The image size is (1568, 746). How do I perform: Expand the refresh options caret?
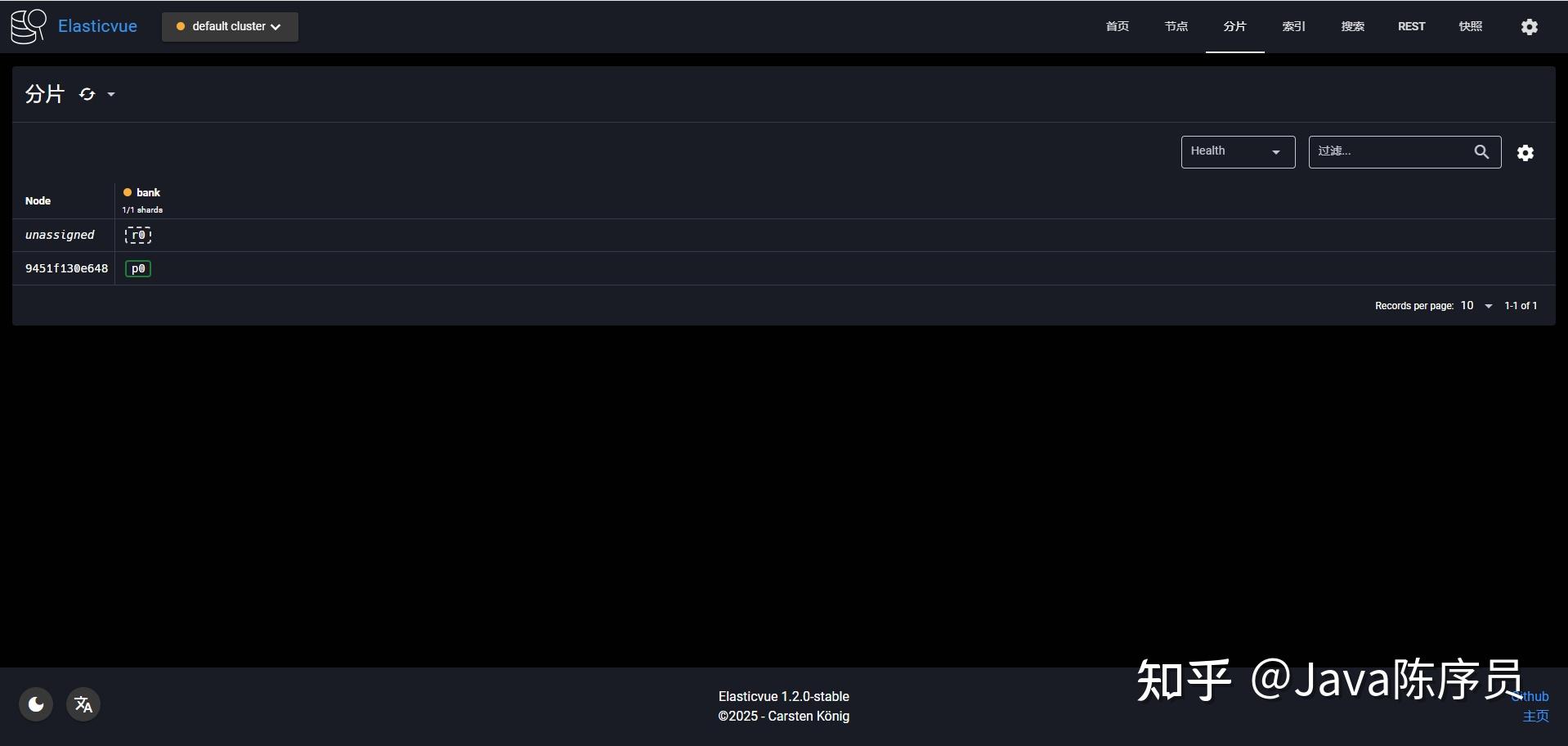[112, 94]
